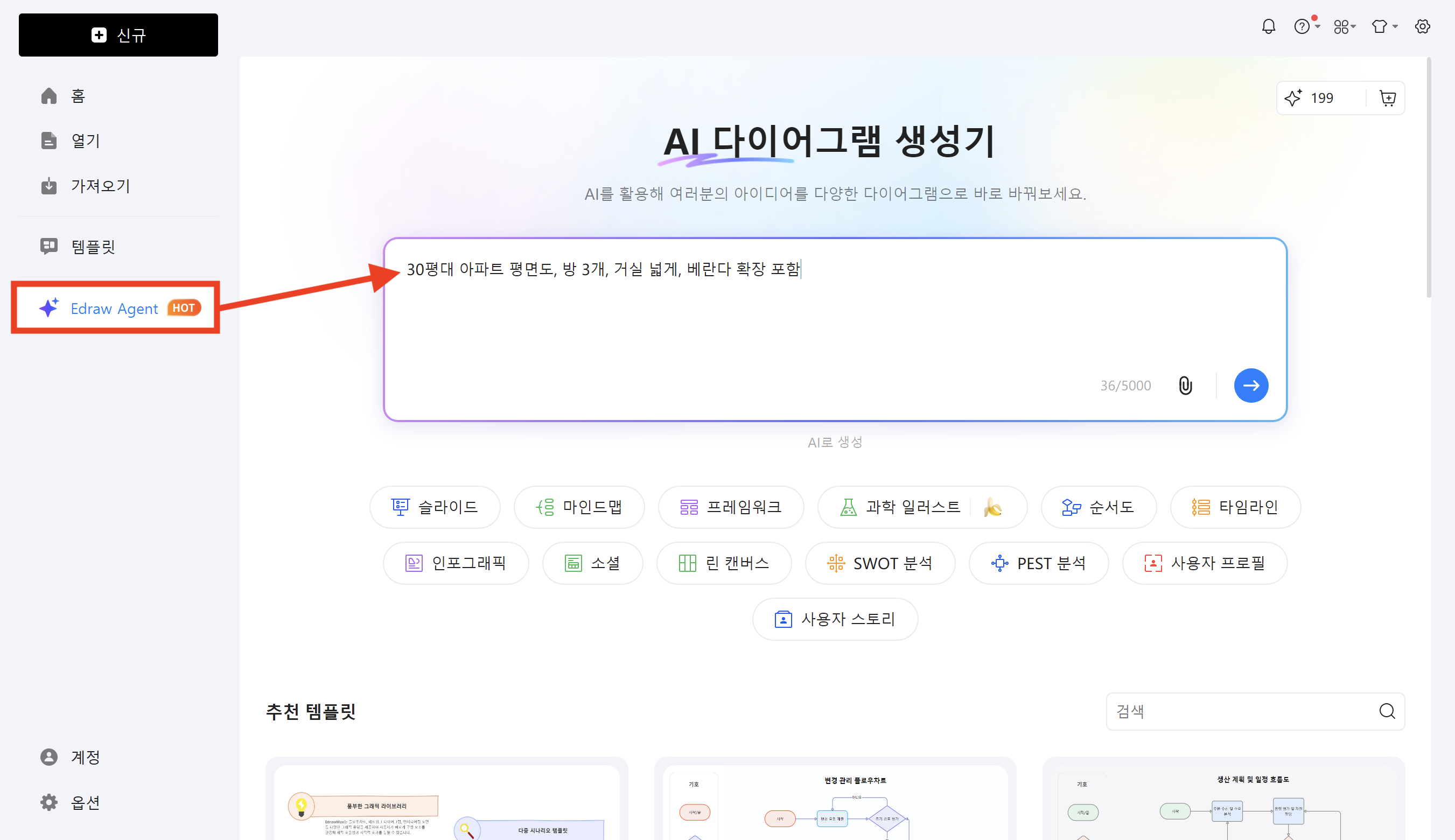This screenshot has width=1455, height=840.
Task: Open settings gear icon at top right
Action: coord(1422,26)
